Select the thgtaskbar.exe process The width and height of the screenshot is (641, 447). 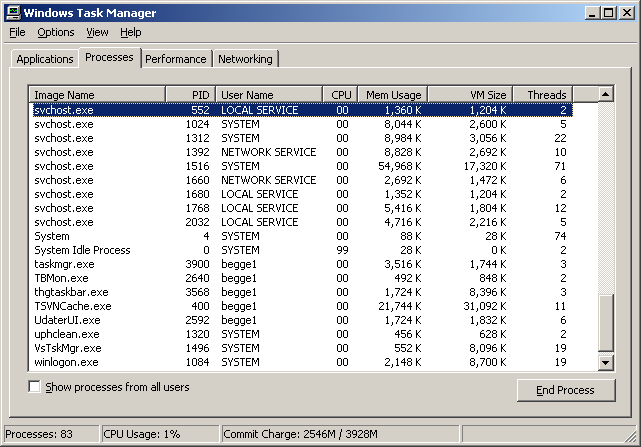point(302,292)
